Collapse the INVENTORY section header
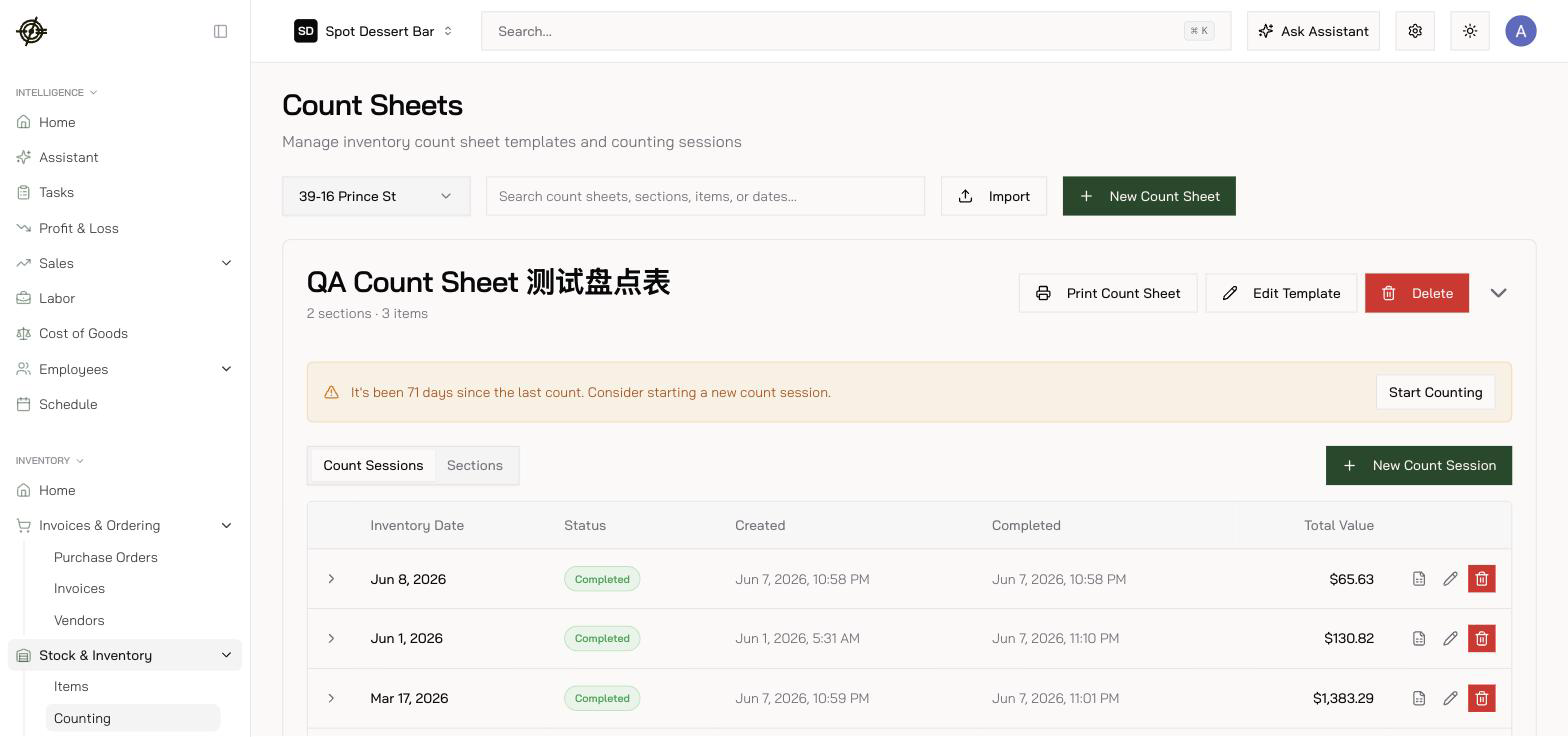This screenshot has height=737, width=1568. point(50,460)
